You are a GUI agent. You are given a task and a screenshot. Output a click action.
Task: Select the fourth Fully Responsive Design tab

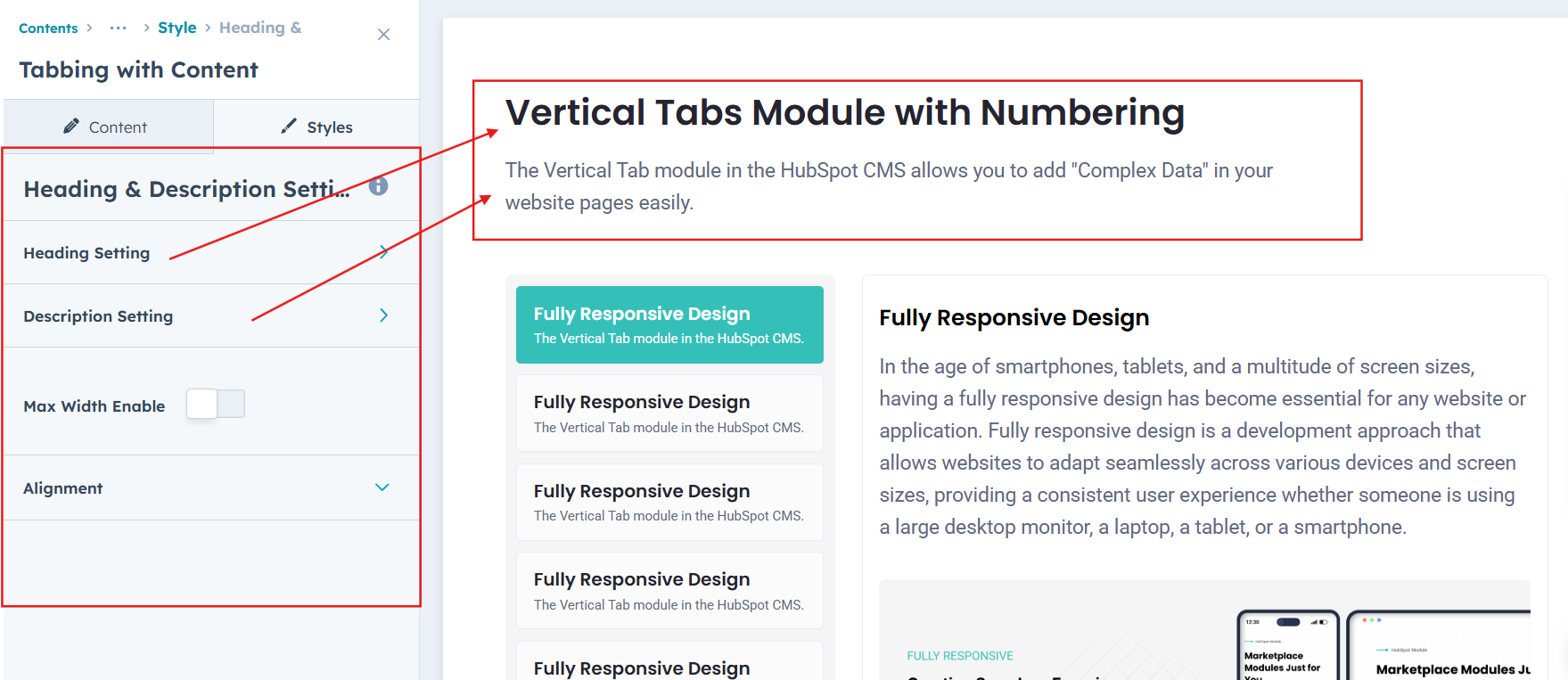tap(669, 591)
